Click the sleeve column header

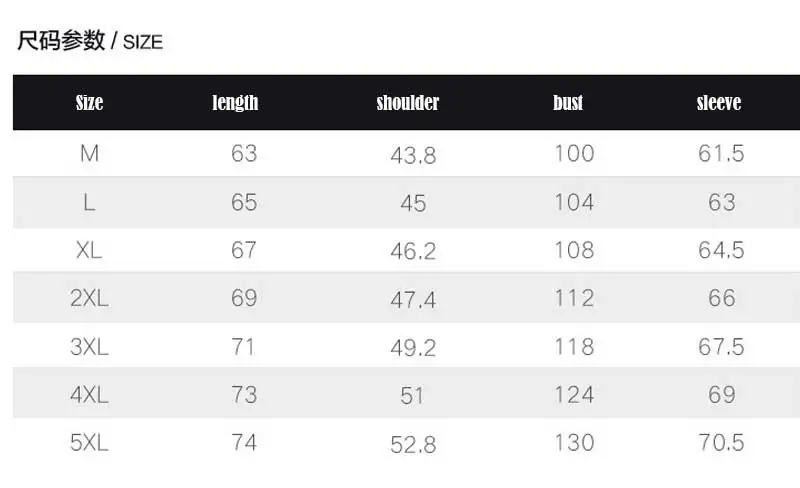[719, 103]
